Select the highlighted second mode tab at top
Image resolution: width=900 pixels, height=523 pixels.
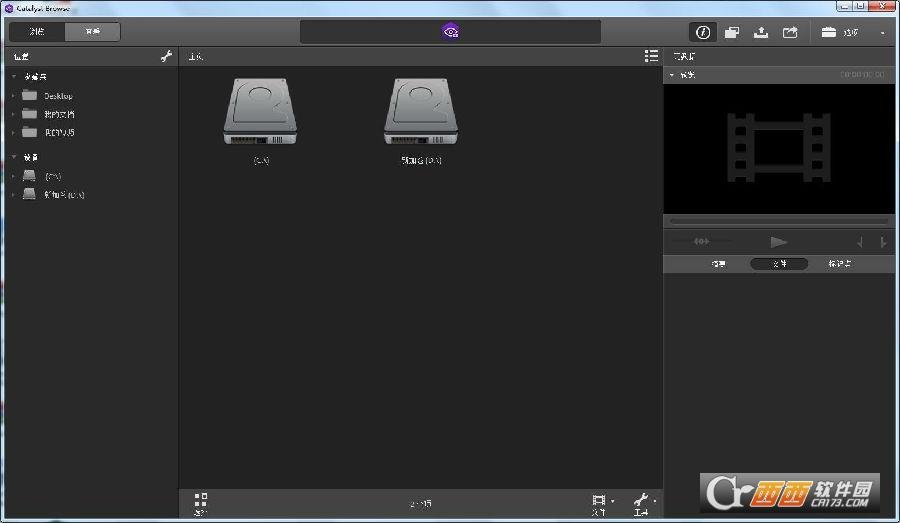pos(92,32)
